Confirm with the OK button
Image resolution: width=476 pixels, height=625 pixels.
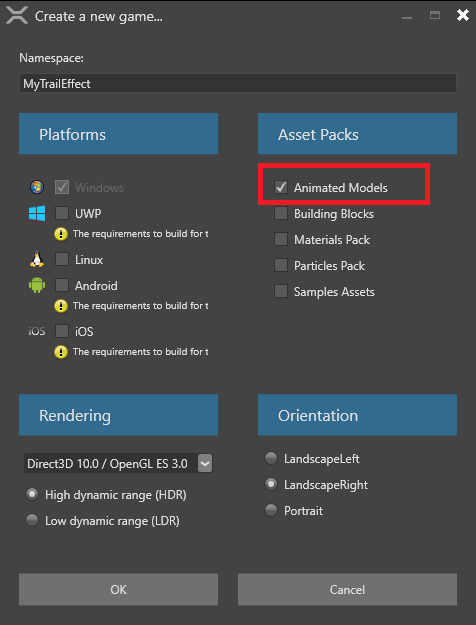(x=118, y=589)
